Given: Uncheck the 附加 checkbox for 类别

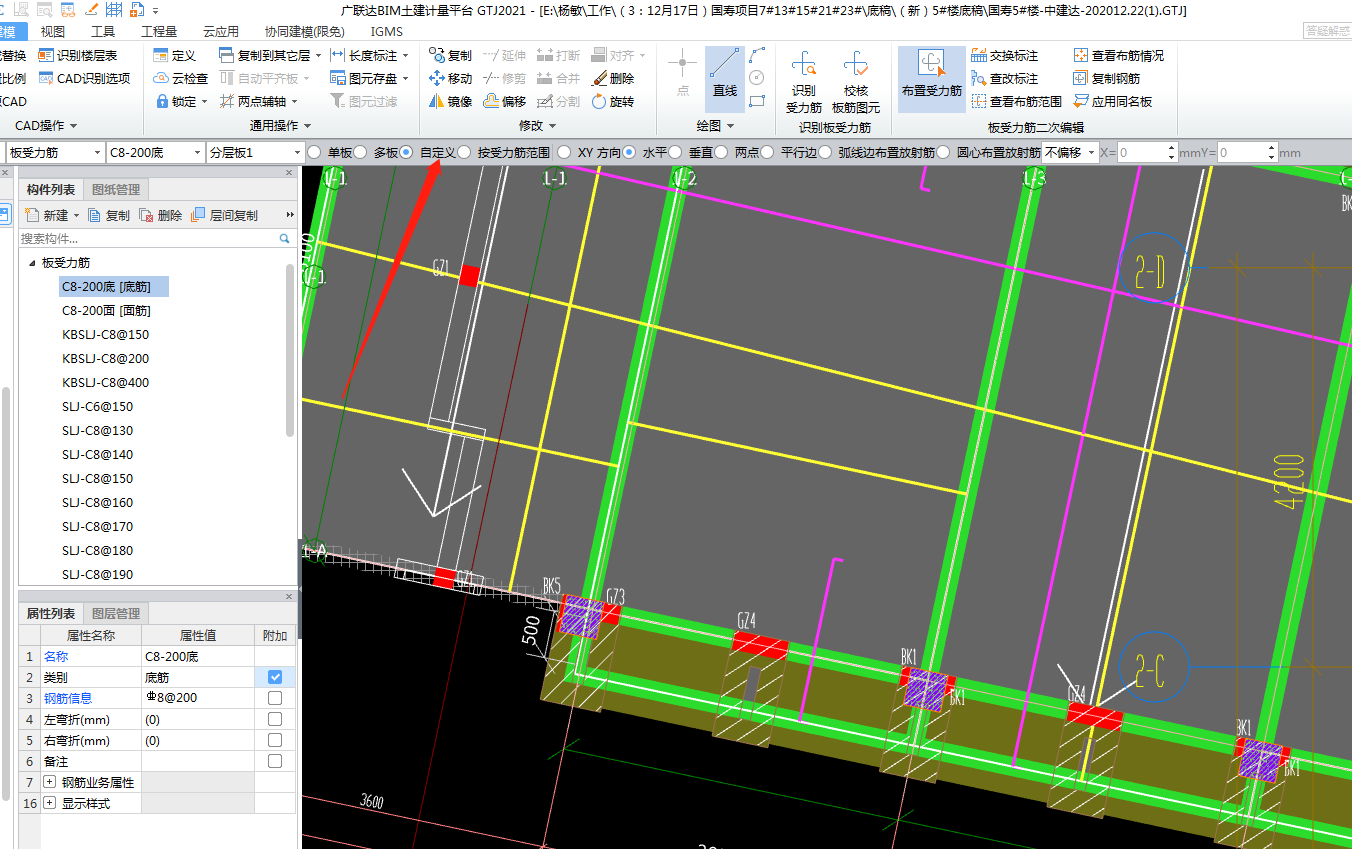Looking at the screenshot, I should click(x=275, y=677).
